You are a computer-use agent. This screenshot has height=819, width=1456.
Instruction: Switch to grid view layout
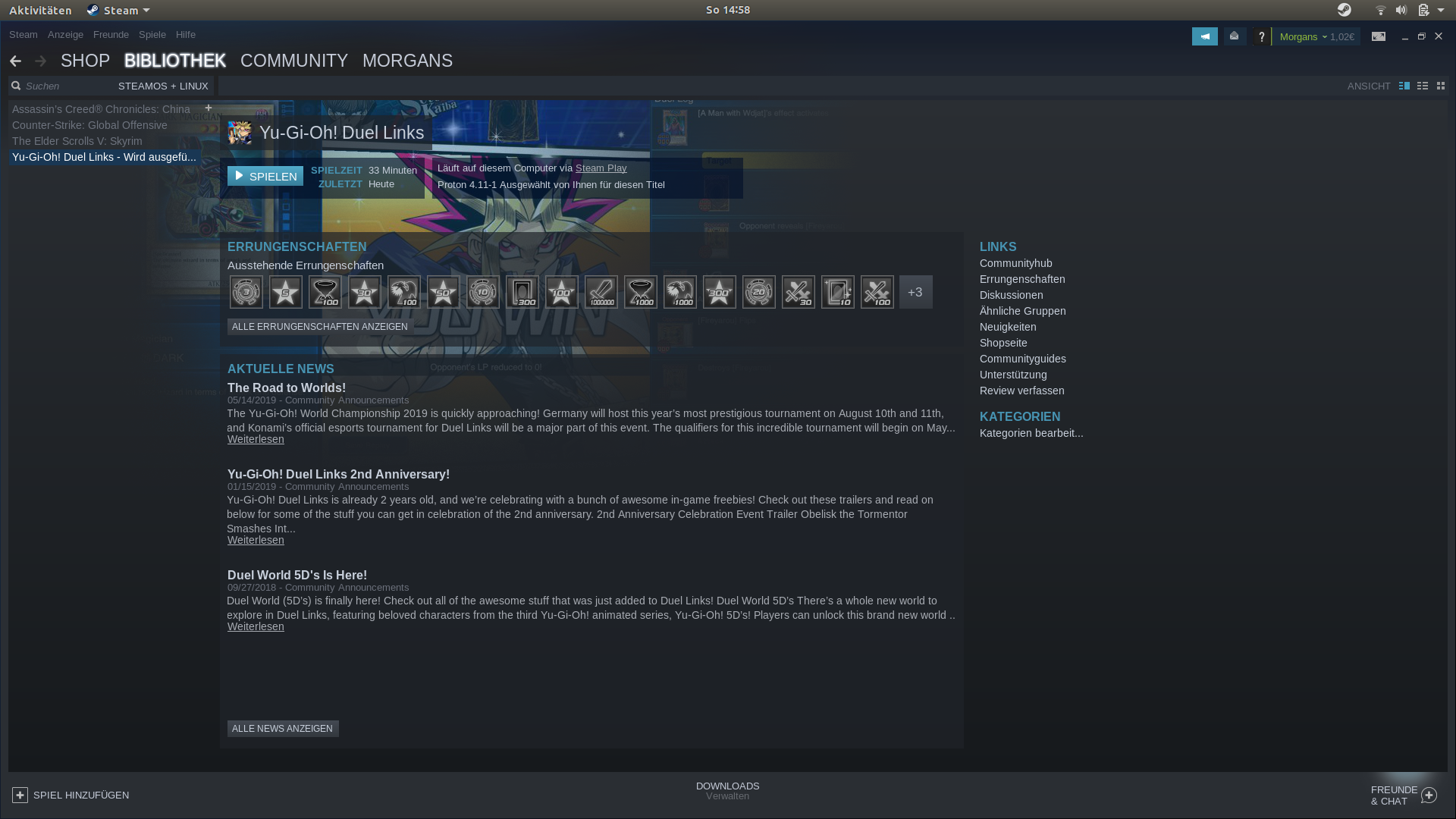pos(1441,86)
